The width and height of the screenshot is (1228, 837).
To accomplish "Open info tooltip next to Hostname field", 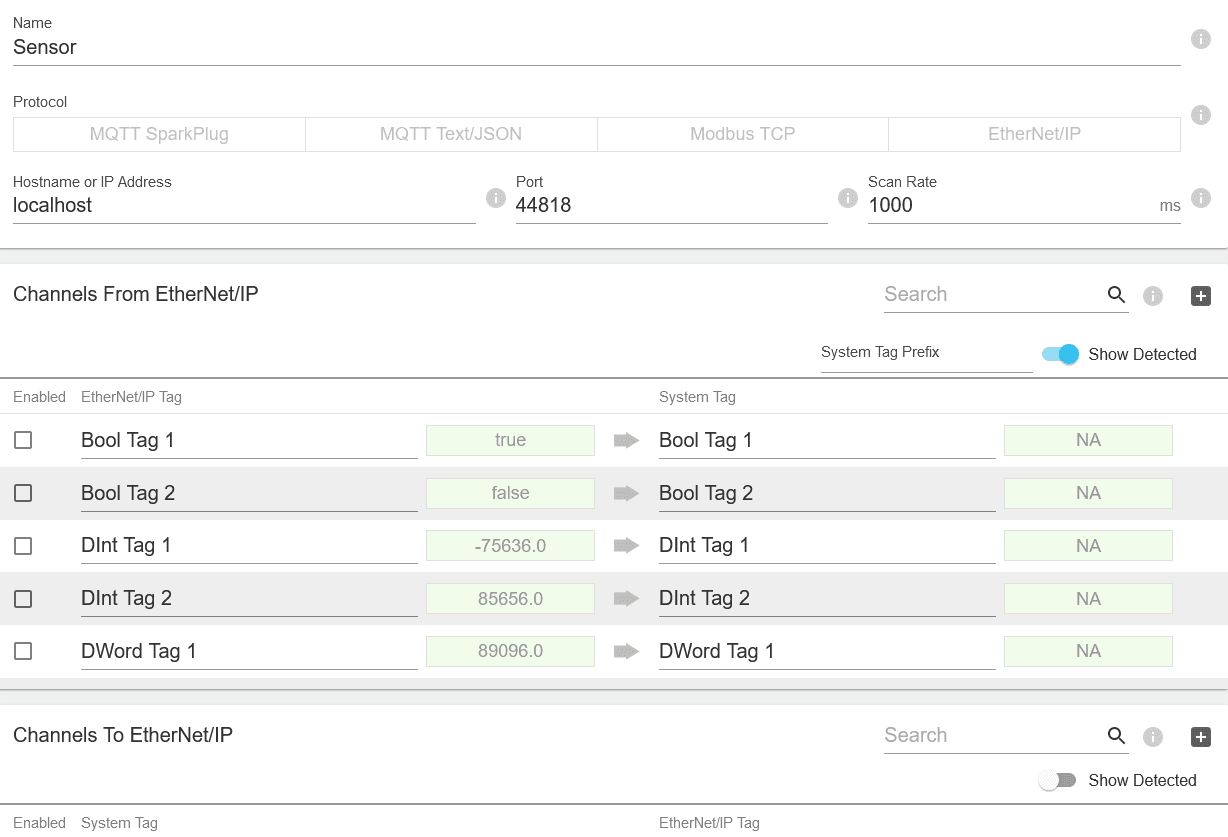I will [495, 198].
